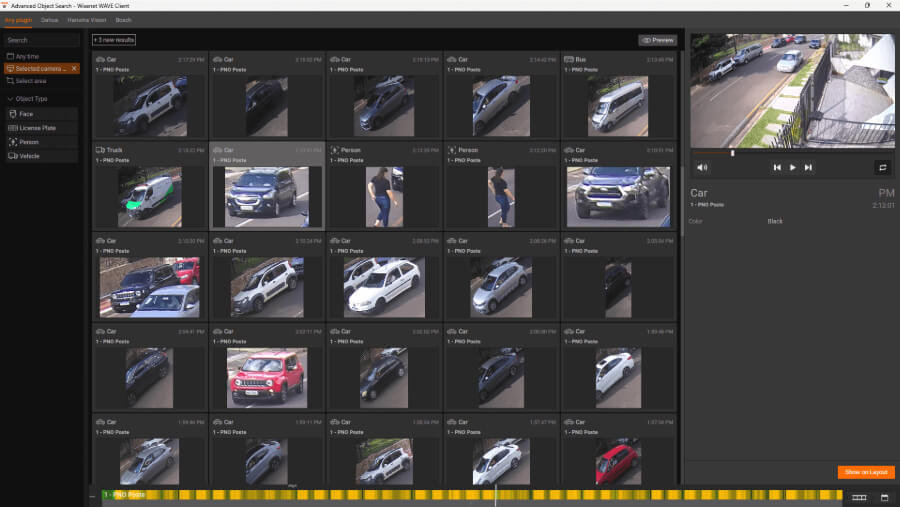
Task: Load the 5 new results
Action: pos(113,40)
